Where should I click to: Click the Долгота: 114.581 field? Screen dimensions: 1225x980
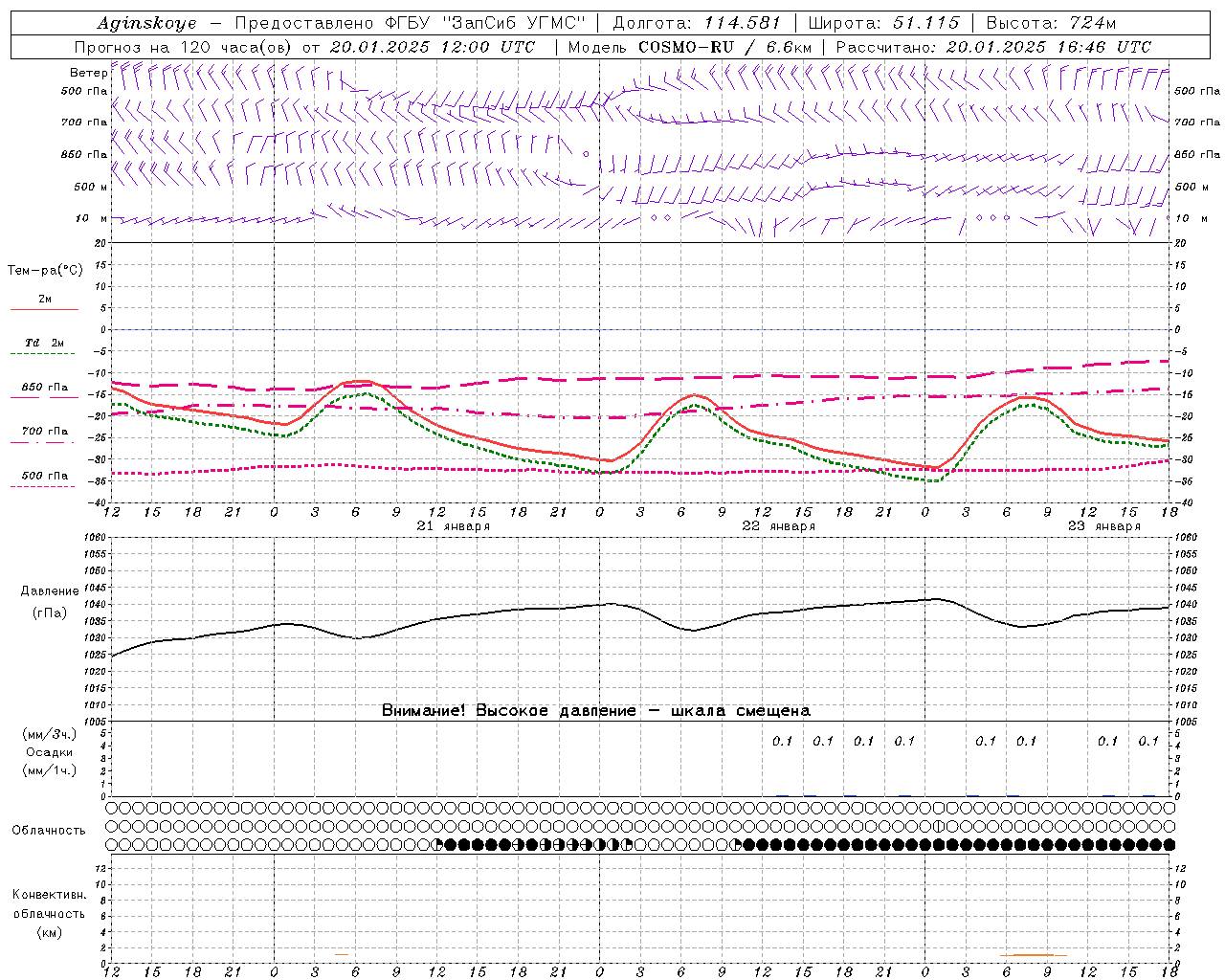click(x=696, y=23)
